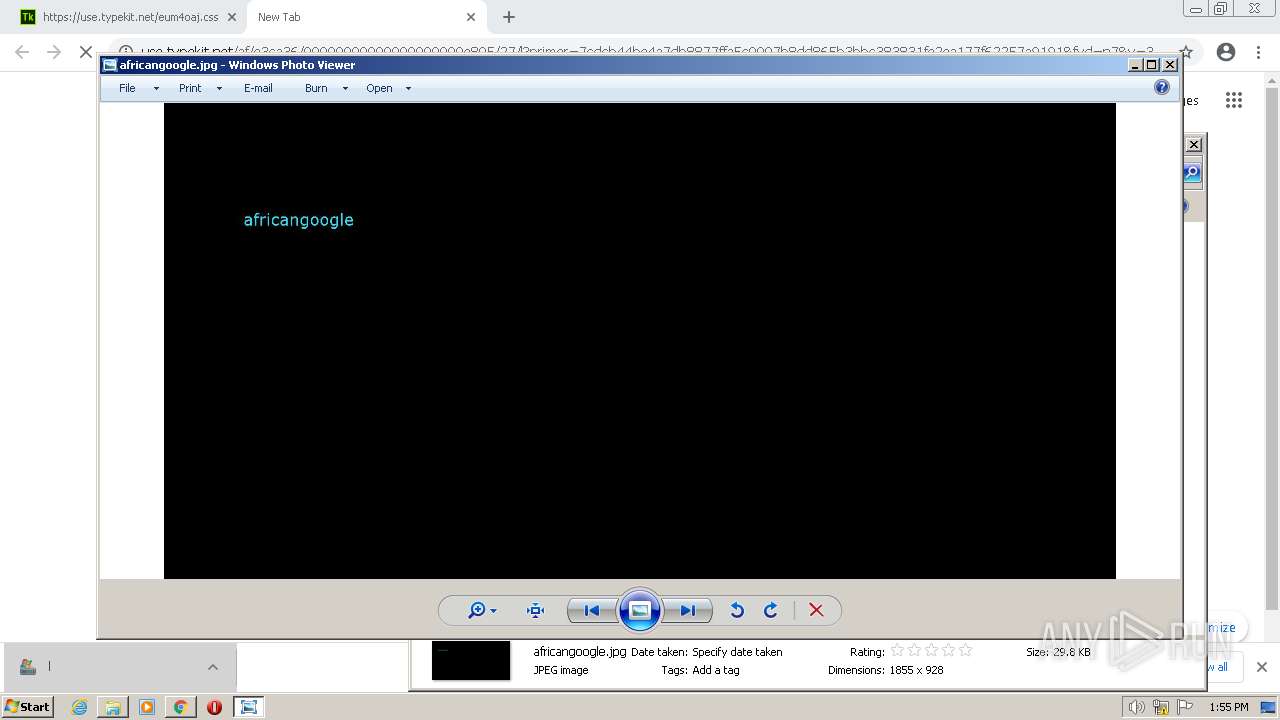Click the Photo Viewer taskbar button
Viewport: 1280px width, 720px height.
coord(248,707)
